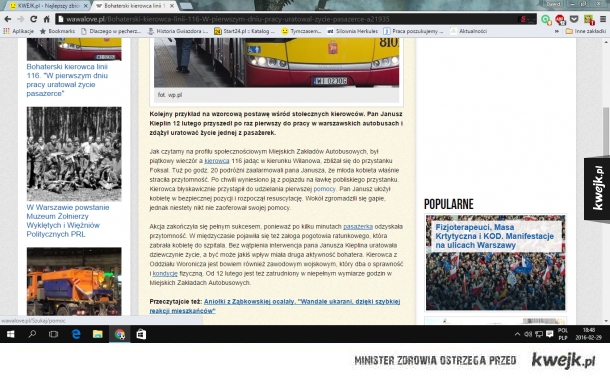
Task: Click the POL language indicator
Action: pos(563,334)
